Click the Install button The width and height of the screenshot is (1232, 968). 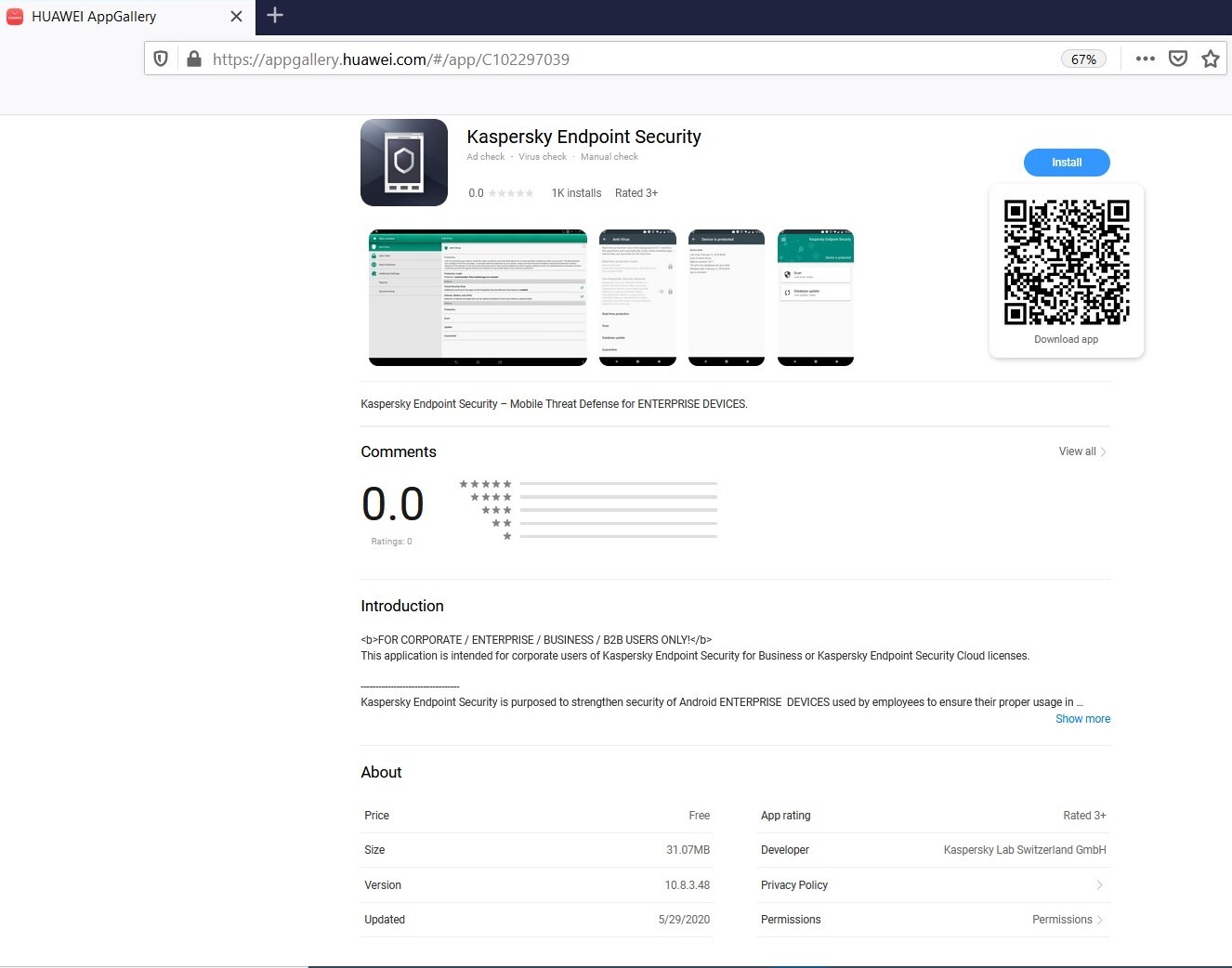[1067, 163]
